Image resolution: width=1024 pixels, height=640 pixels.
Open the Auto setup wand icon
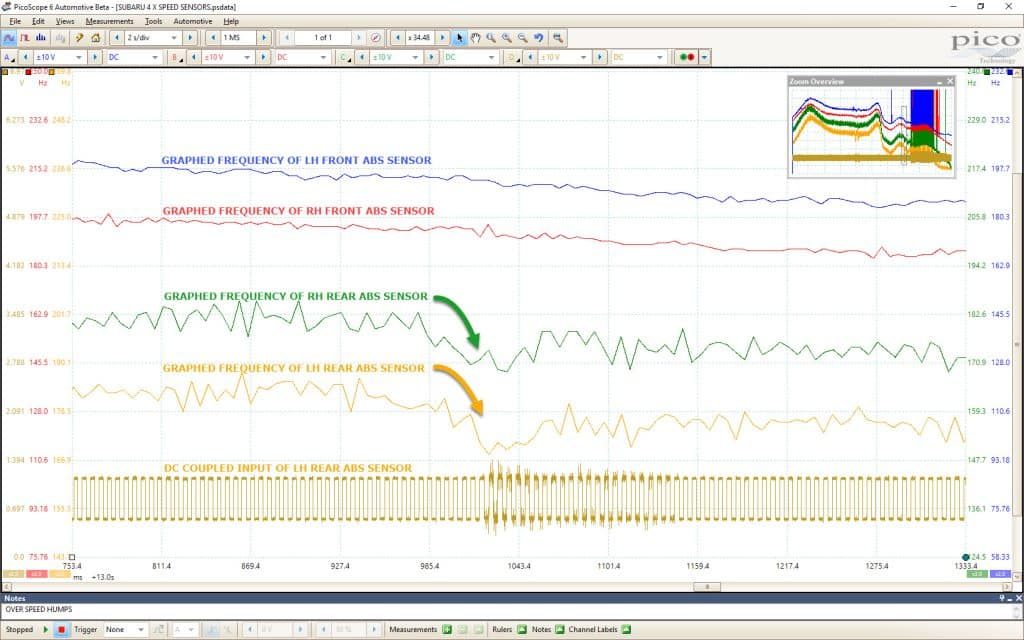click(80, 38)
